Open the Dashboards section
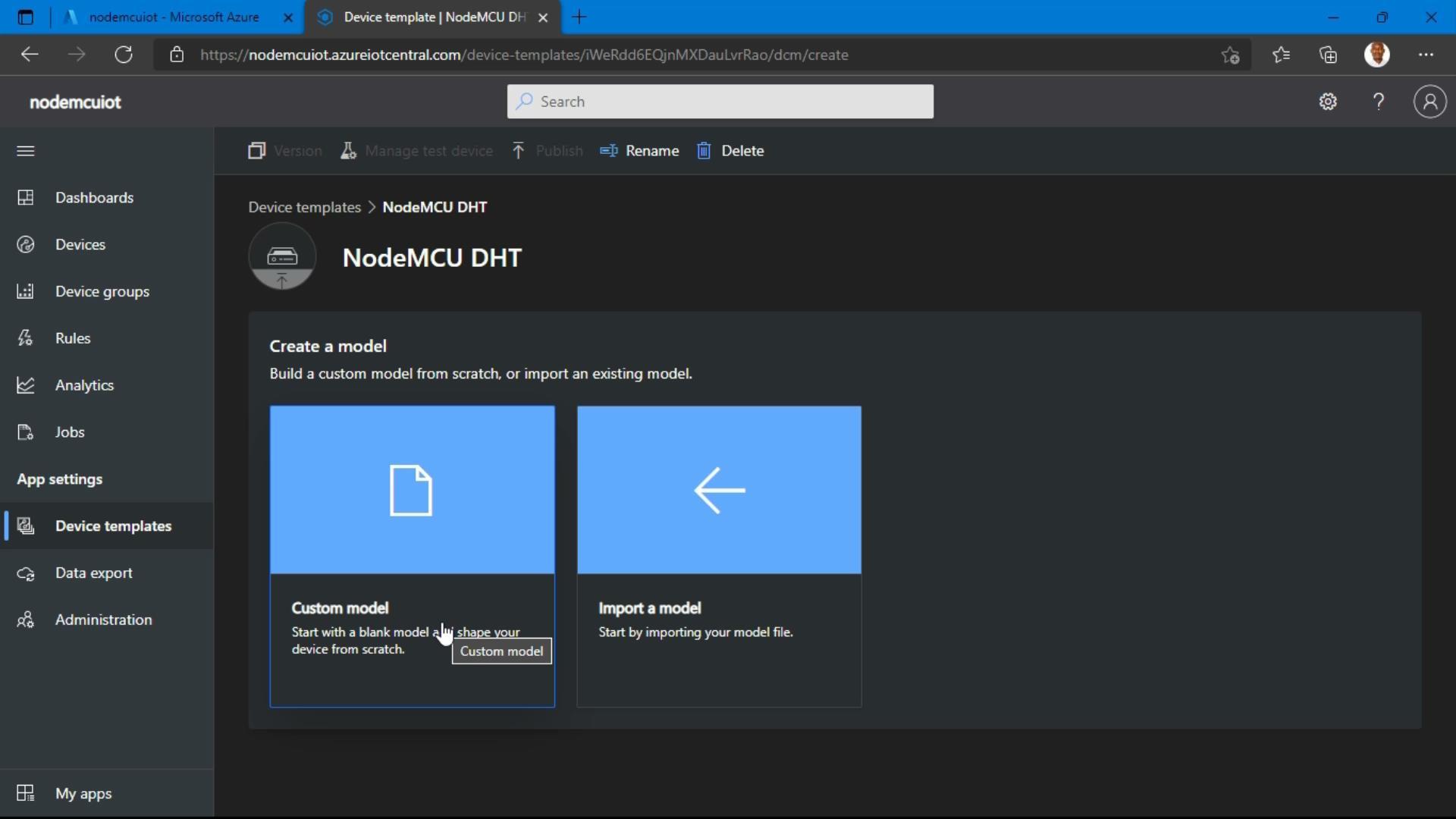 (x=94, y=197)
